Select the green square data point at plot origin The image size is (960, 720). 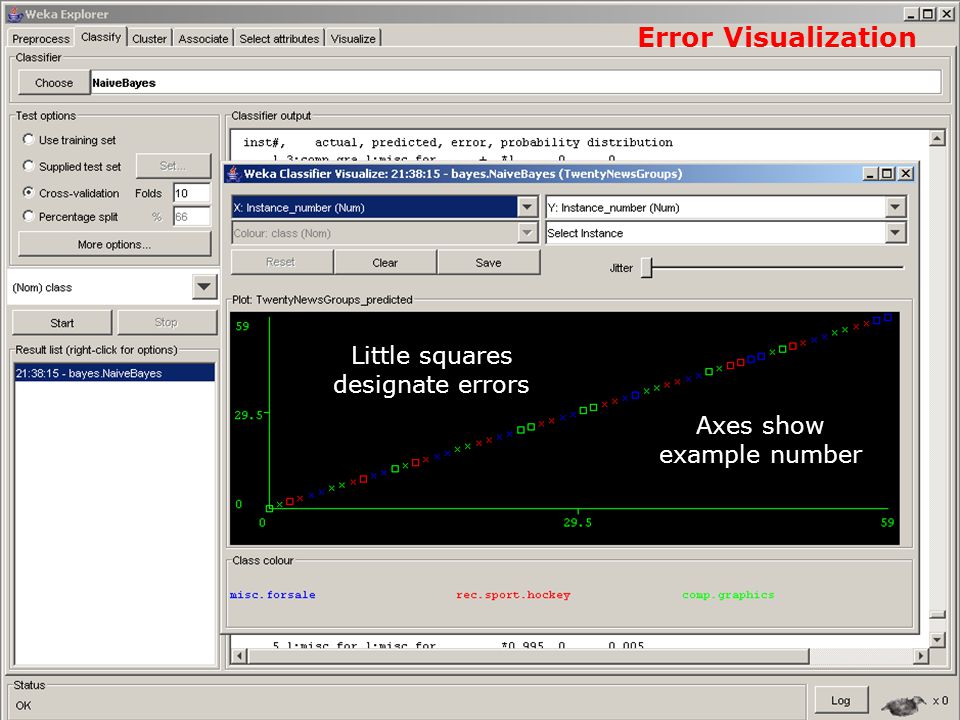pyautogui.click(x=269, y=508)
